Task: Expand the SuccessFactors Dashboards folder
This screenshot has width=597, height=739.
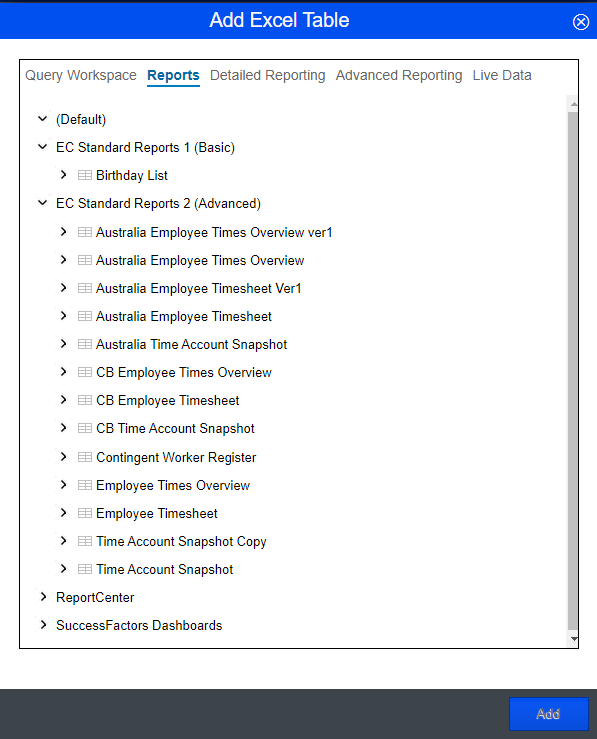Action: [x=43, y=625]
